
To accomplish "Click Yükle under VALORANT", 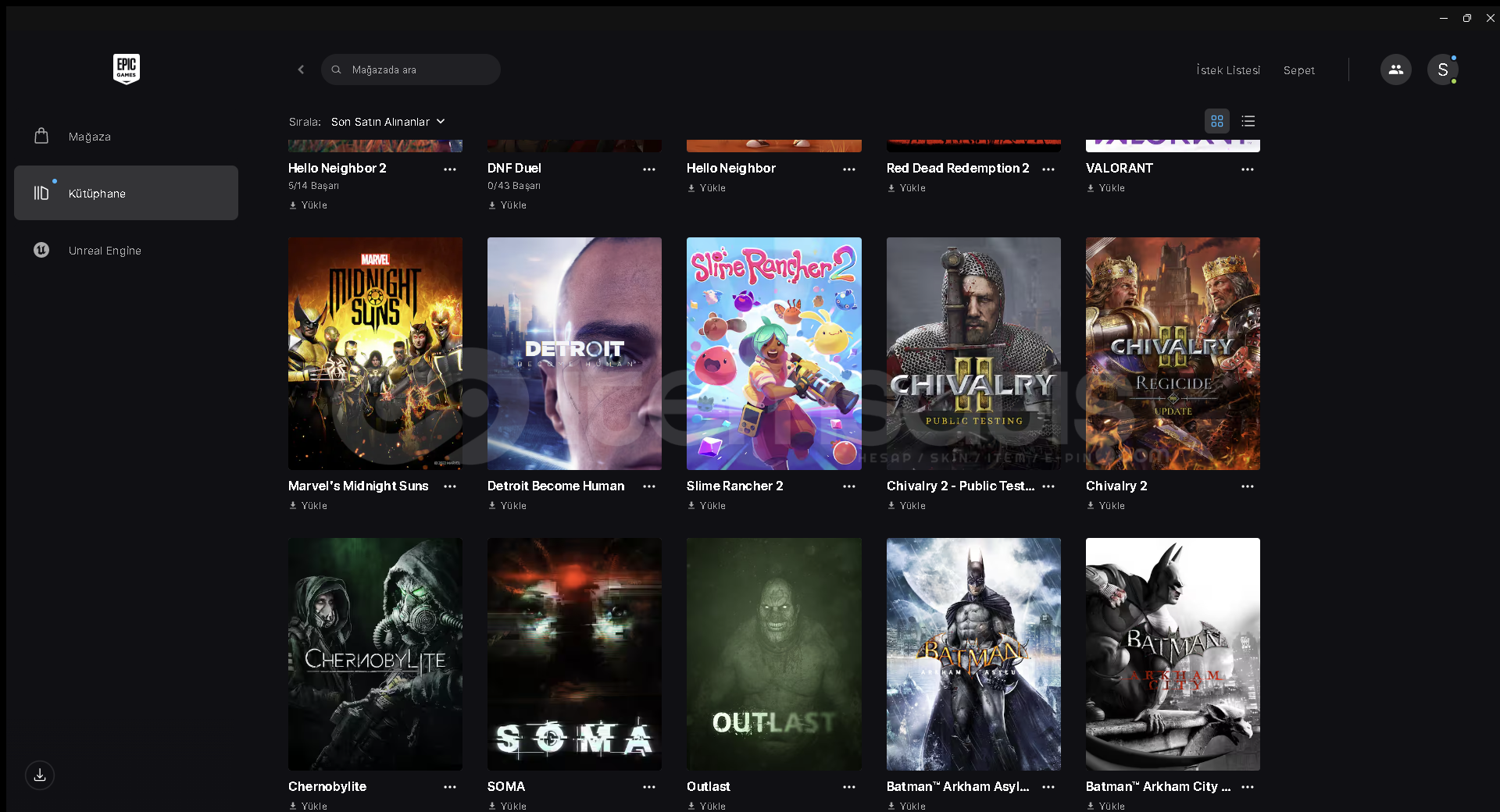I will tap(1105, 188).
